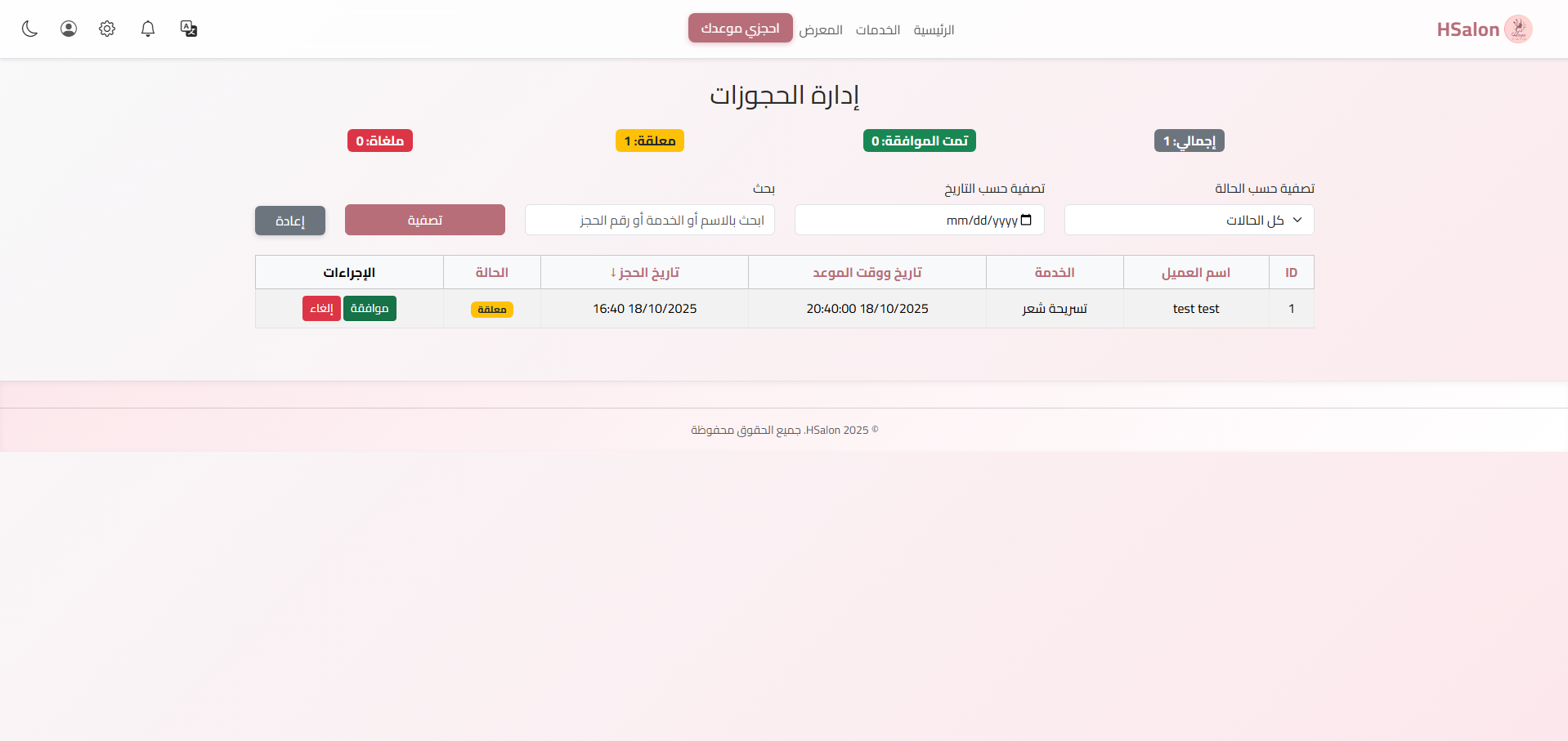This screenshot has height=741, width=1568.
Task: Click the احجزي موعدك booking button
Action: 739,28
